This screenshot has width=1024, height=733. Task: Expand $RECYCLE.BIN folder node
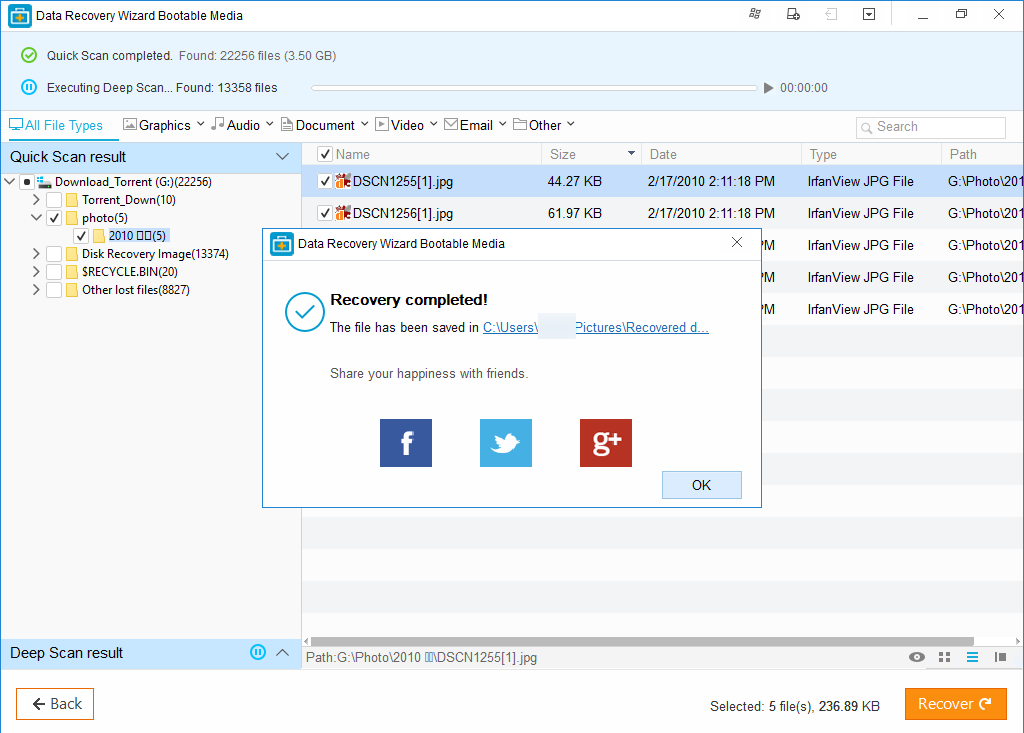point(36,272)
